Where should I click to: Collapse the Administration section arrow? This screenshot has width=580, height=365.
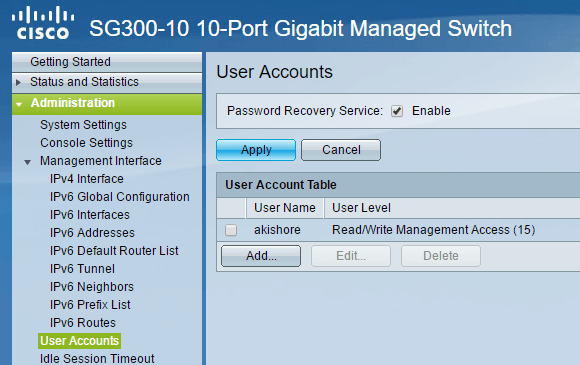(x=19, y=104)
